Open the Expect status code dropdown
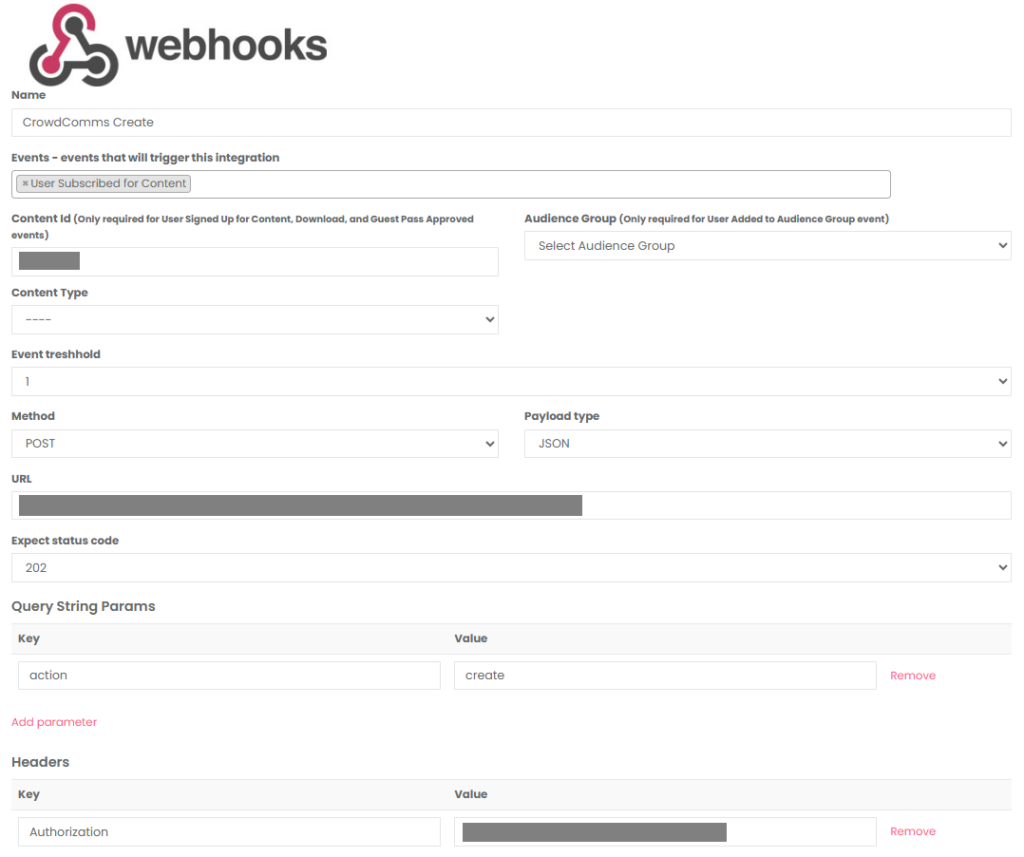1024x857 pixels. pos(511,568)
